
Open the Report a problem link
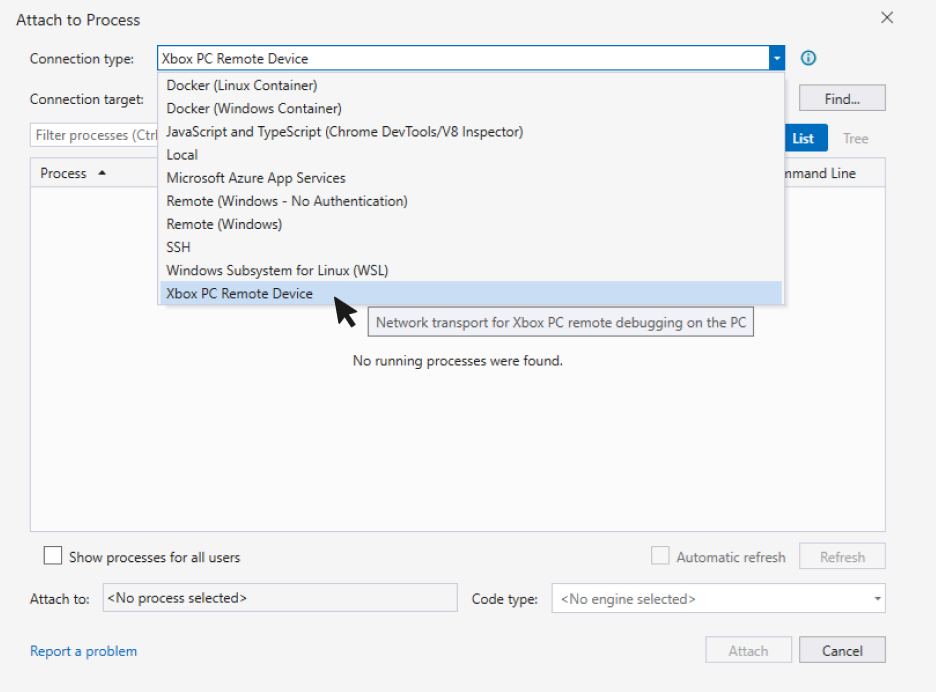[x=83, y=651]
